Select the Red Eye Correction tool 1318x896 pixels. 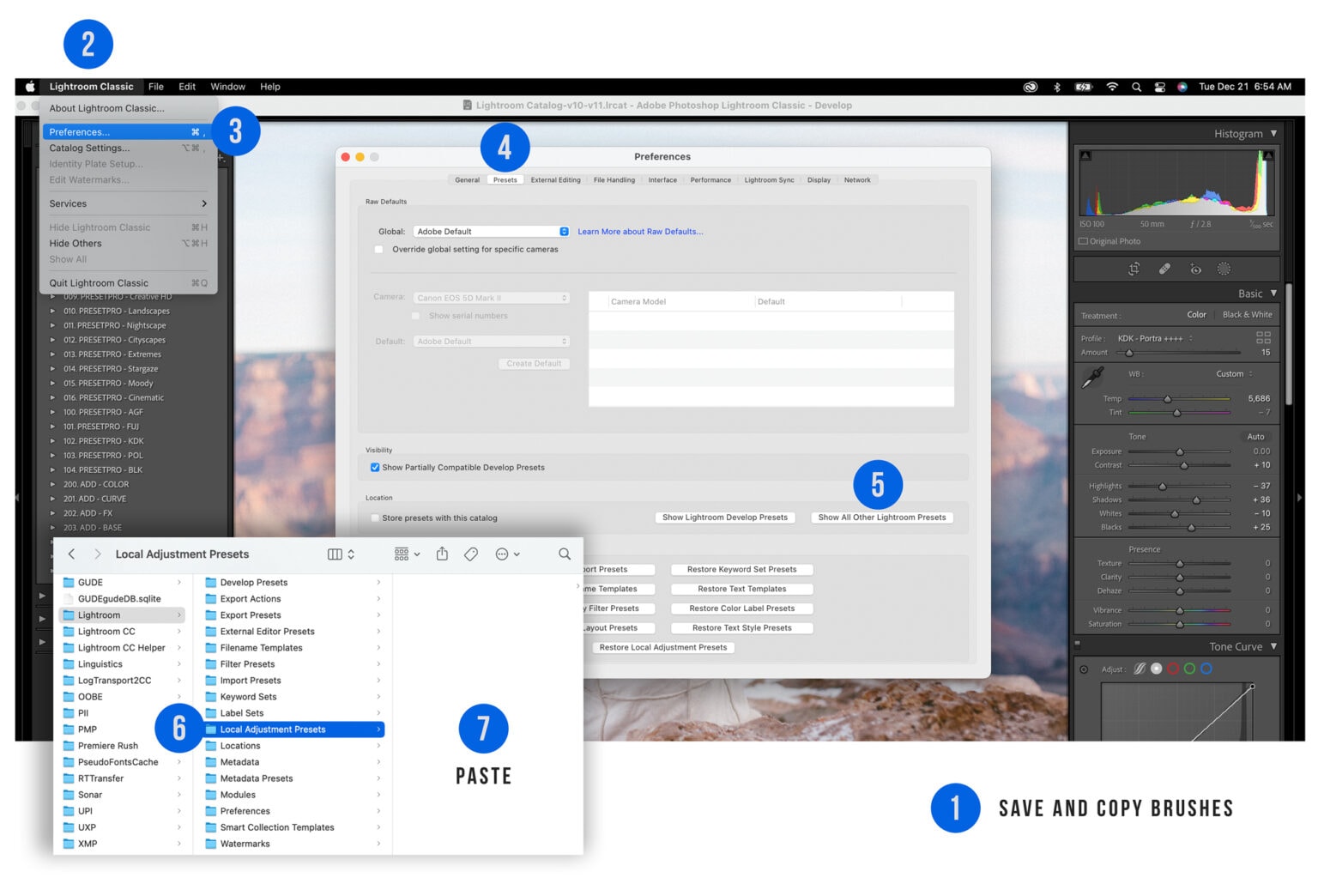[1196, 269]
